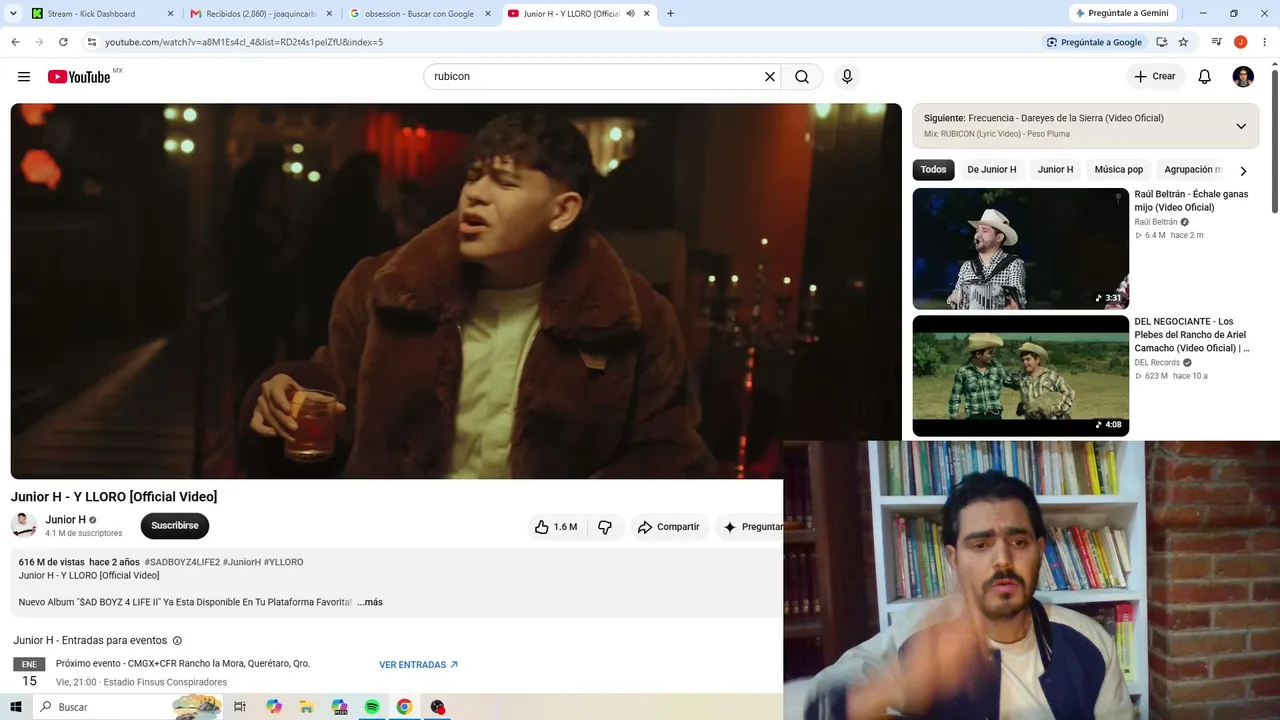Image resolution: width=1280 pixels, height=720 pixels.
Task: Share the video with Compartir
Action: point(669,527)
